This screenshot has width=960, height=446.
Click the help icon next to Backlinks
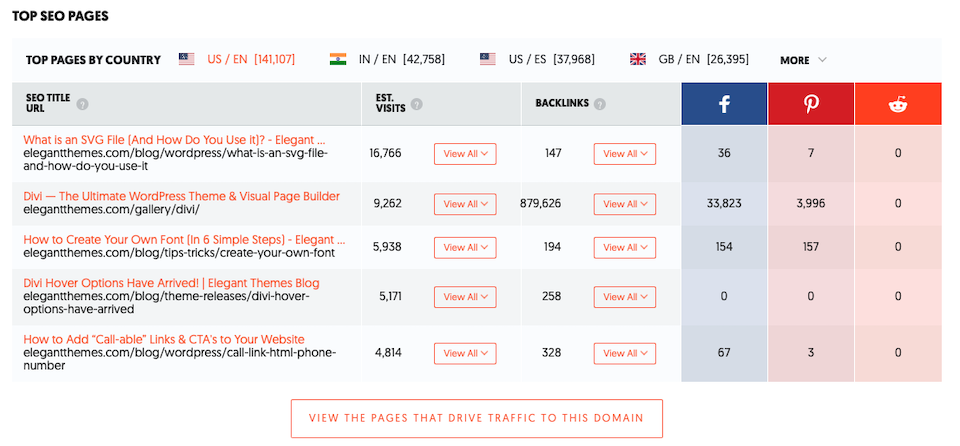600,103
